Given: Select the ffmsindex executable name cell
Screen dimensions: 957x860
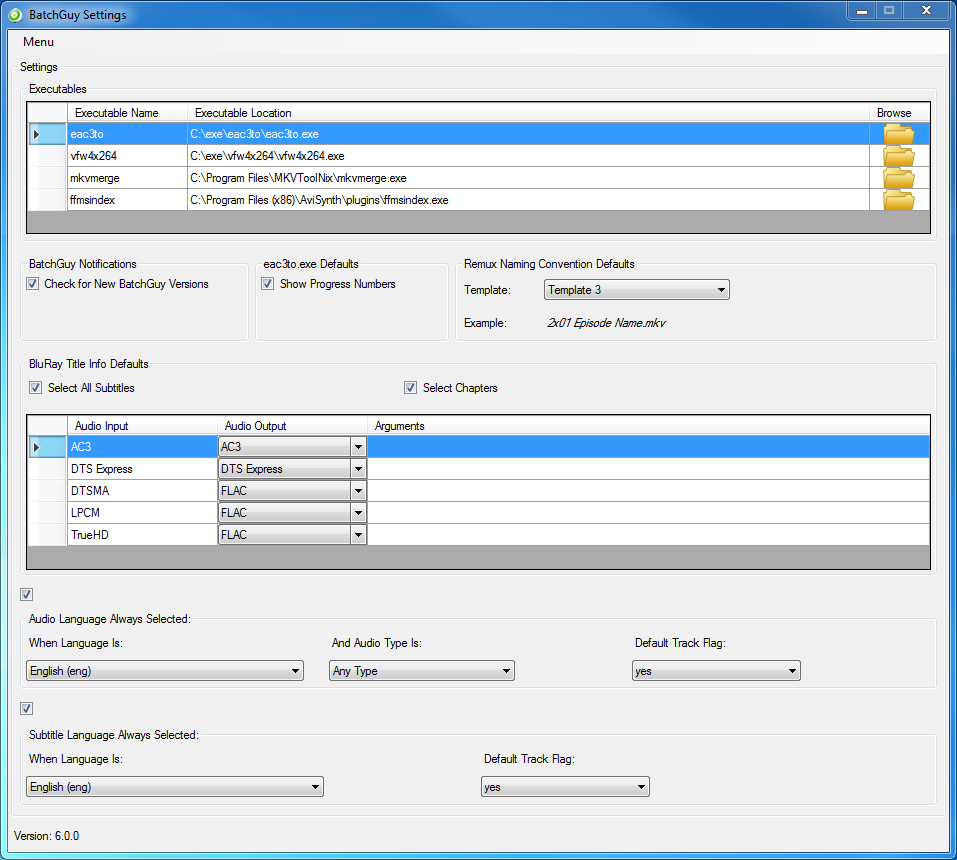Looking at the screenshot, I should point(127,200).
